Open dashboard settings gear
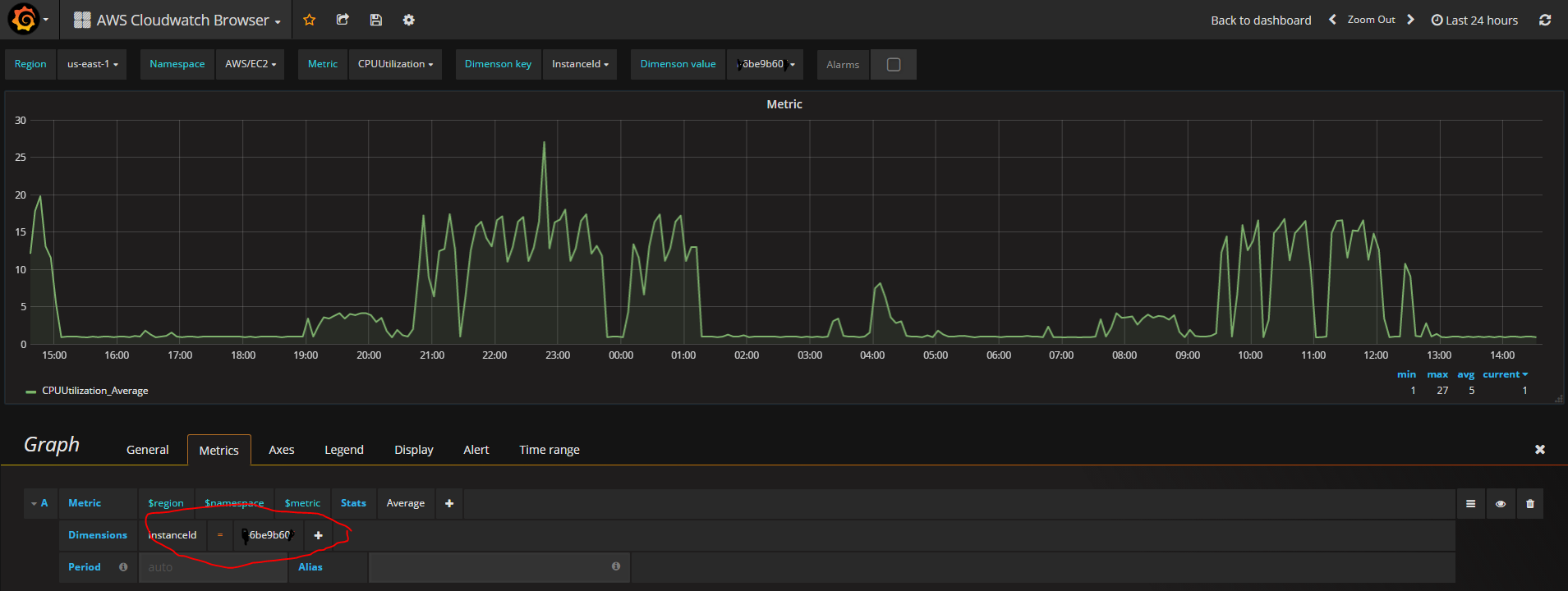The width and height of the screenshot is (1568, 591). tap(409, 20)
